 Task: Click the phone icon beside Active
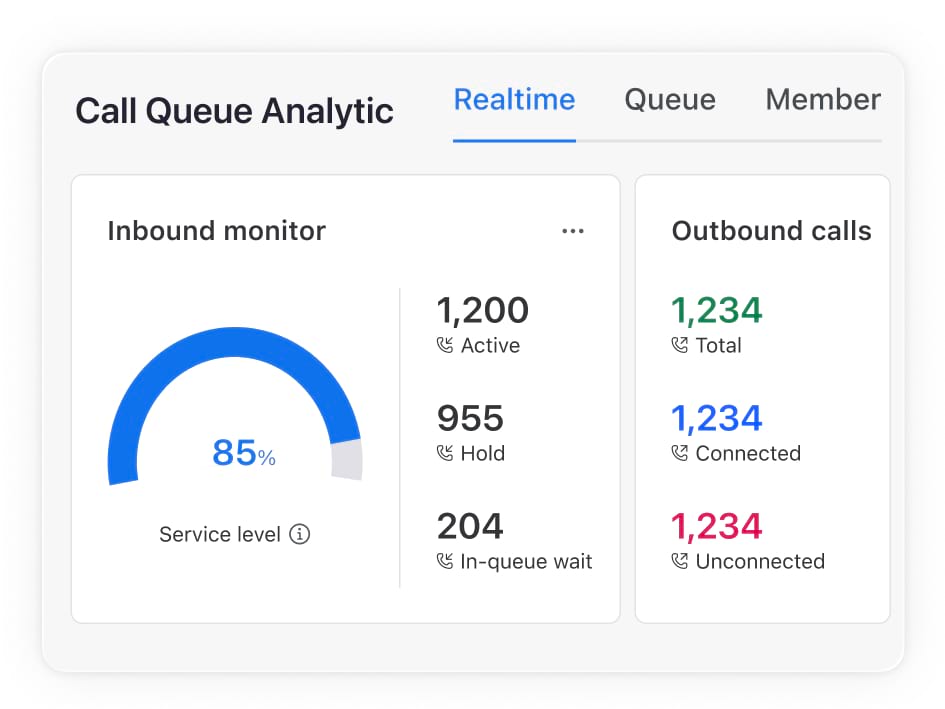(445, 346)
